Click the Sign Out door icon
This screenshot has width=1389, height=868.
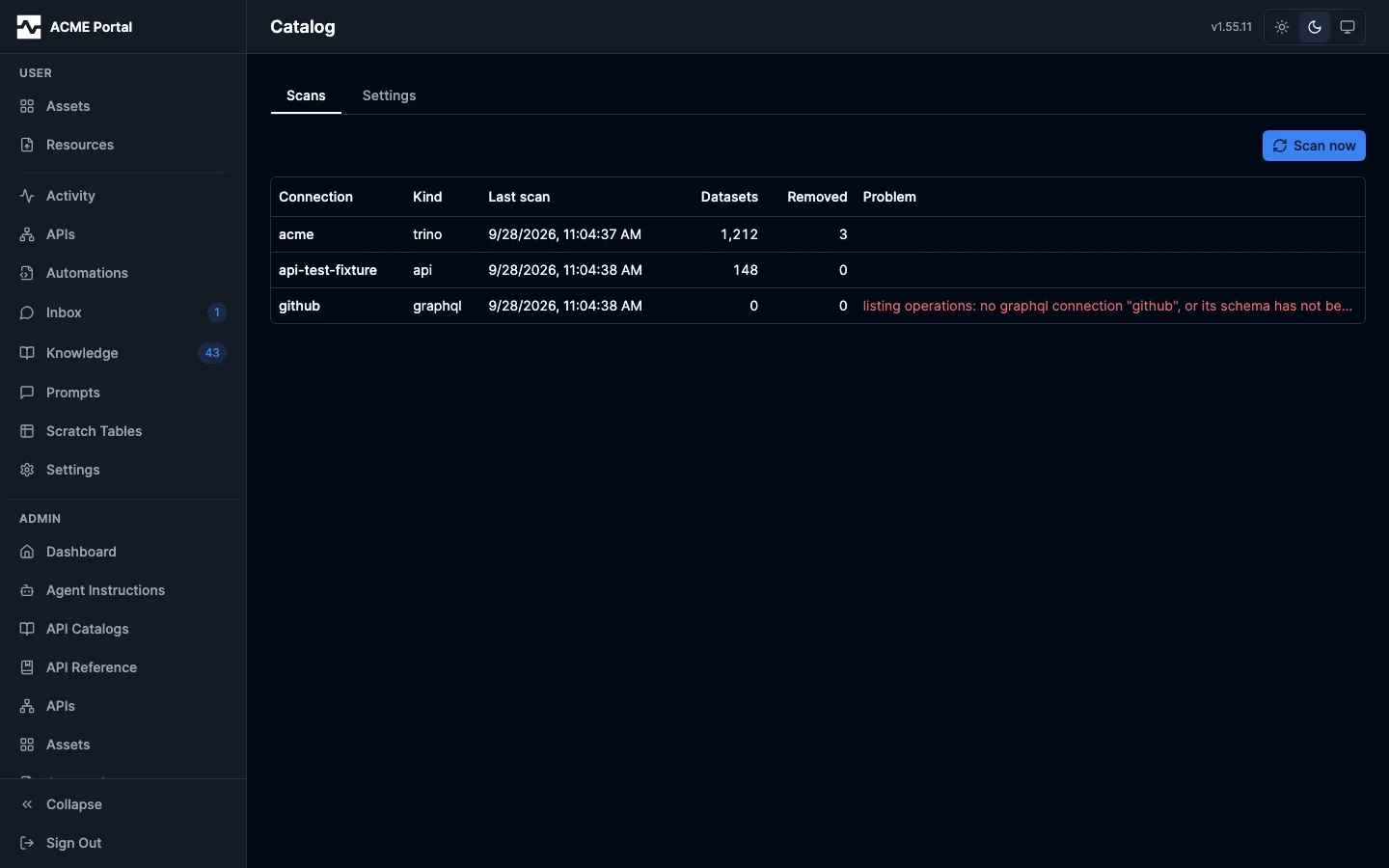(27, 843)
